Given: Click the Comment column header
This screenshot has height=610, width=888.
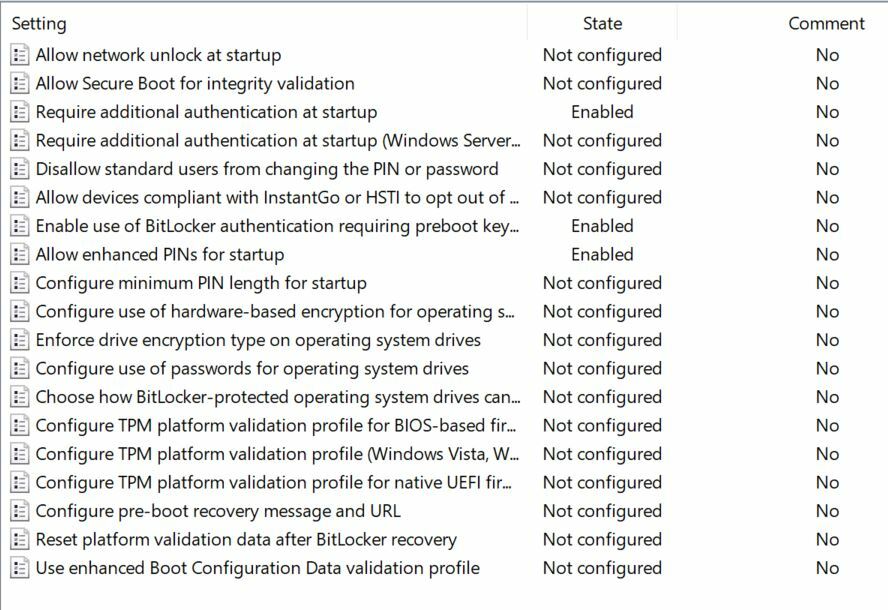Looking at the screenshot, I should click(826, 23).
